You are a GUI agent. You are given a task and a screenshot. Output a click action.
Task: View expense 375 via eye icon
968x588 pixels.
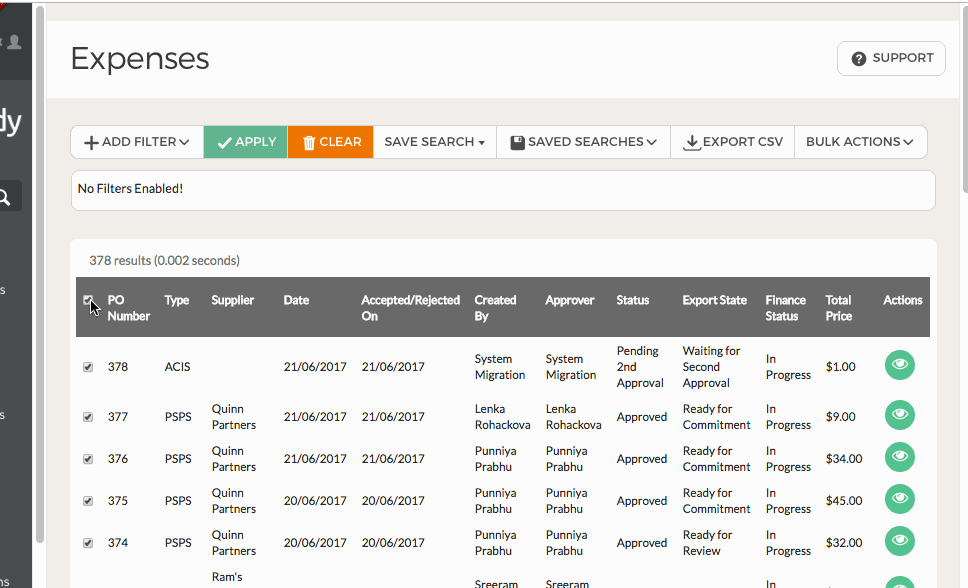(899, 500)
